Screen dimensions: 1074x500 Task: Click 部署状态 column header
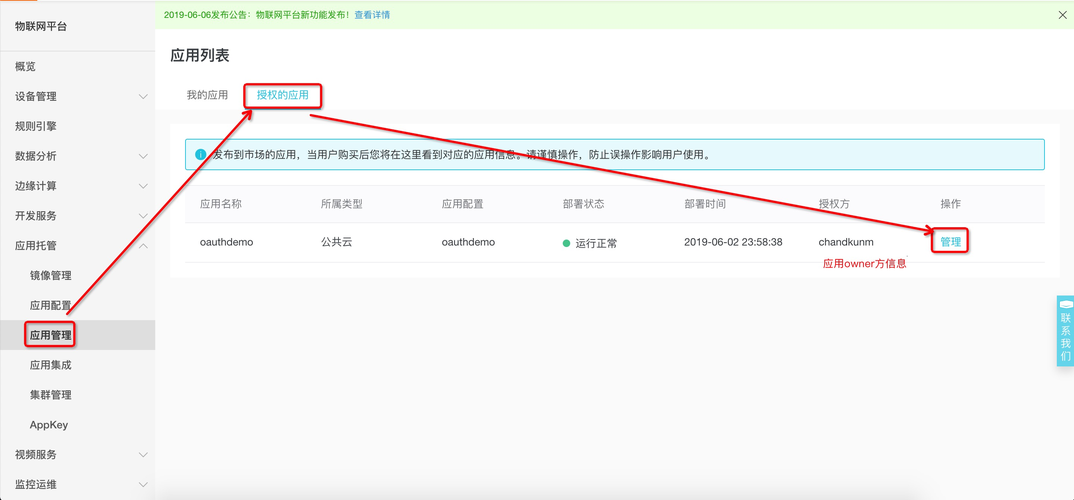(x=584, y=204)
